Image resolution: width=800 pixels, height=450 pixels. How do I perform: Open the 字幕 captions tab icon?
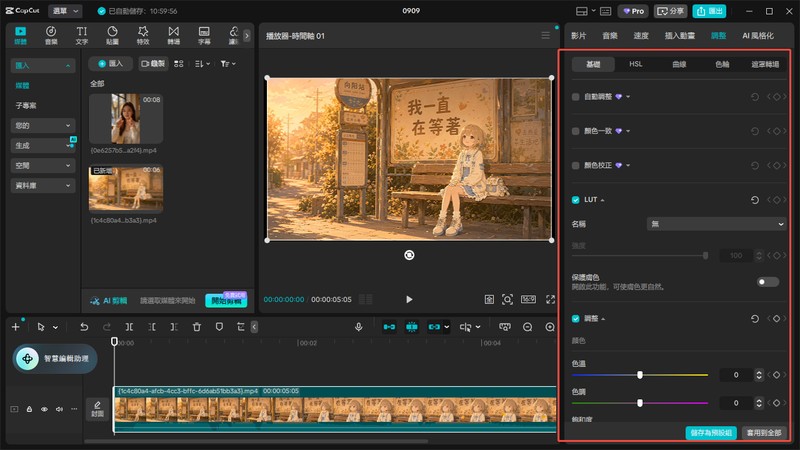[x=204, y=35]
